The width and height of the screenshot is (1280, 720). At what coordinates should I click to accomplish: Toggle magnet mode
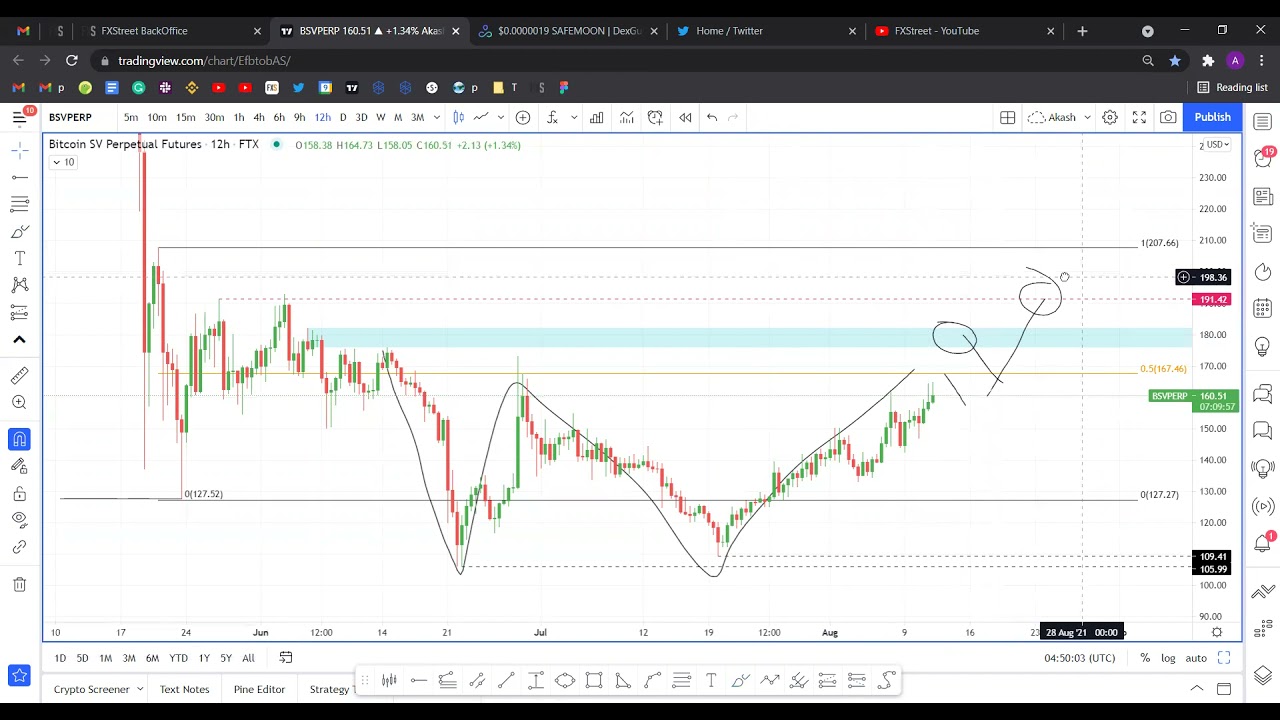click(x=19, y=439)
